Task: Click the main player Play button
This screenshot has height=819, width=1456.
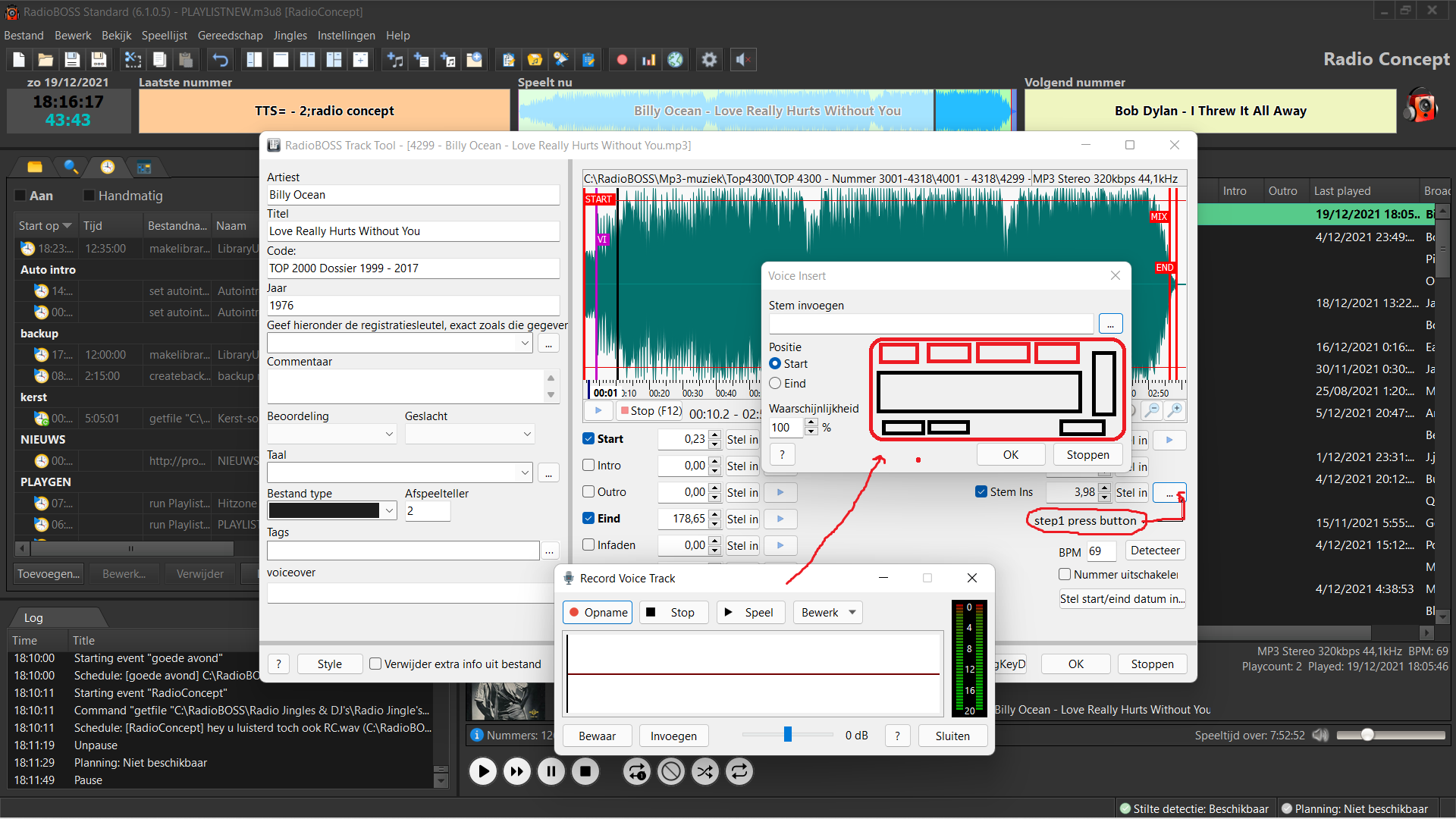Action: point(482,772)
